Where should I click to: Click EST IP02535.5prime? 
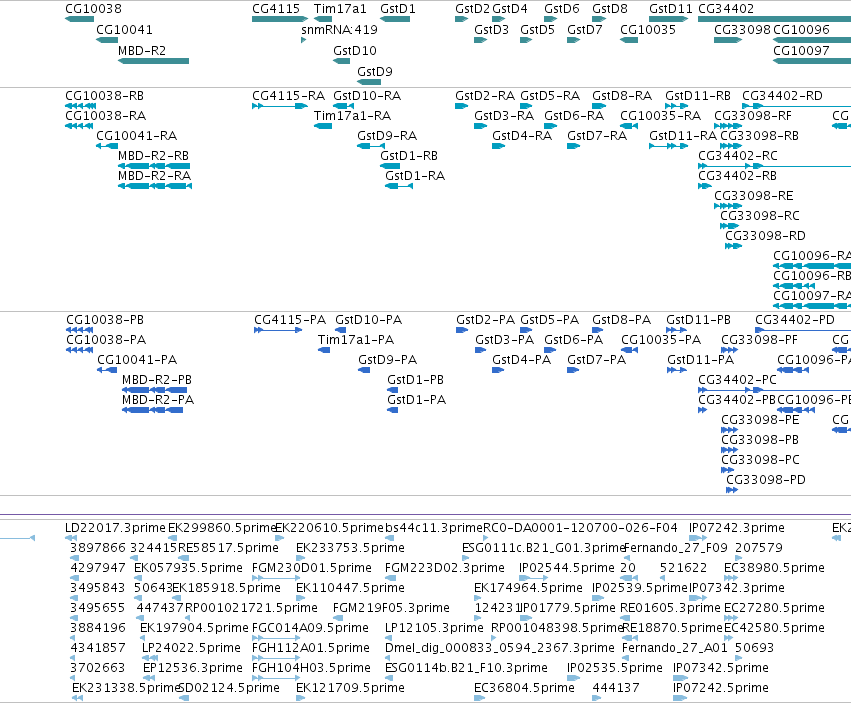click(614, 668)
